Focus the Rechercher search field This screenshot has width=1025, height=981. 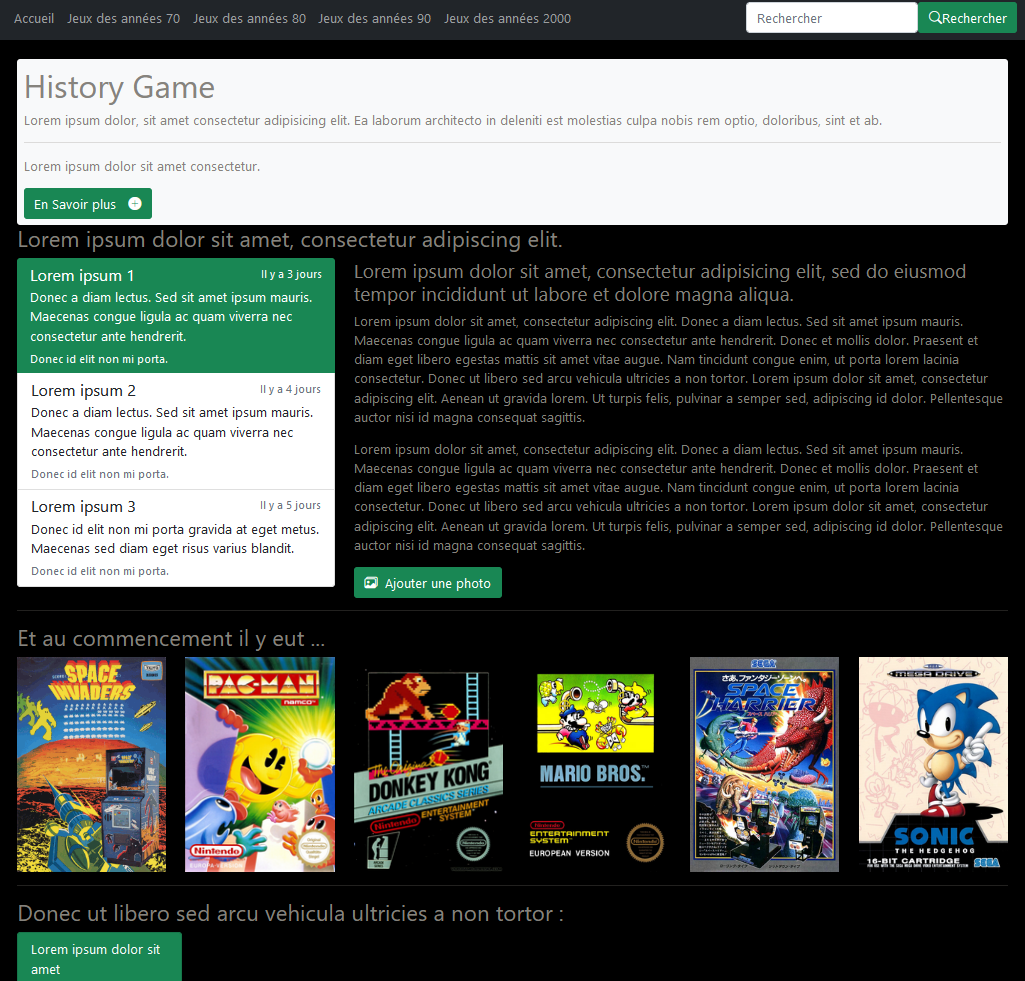(x=832, y=18)
